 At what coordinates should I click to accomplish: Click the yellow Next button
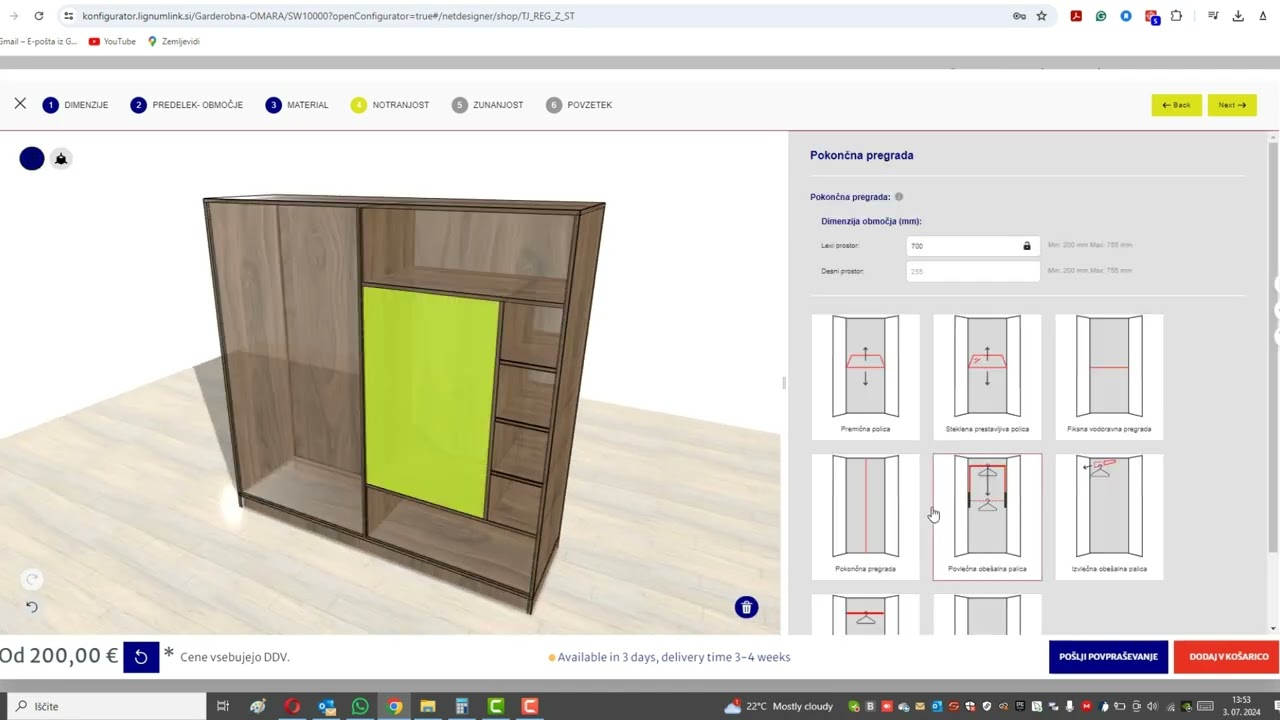pyautogui.click(x=1232, y=105)
